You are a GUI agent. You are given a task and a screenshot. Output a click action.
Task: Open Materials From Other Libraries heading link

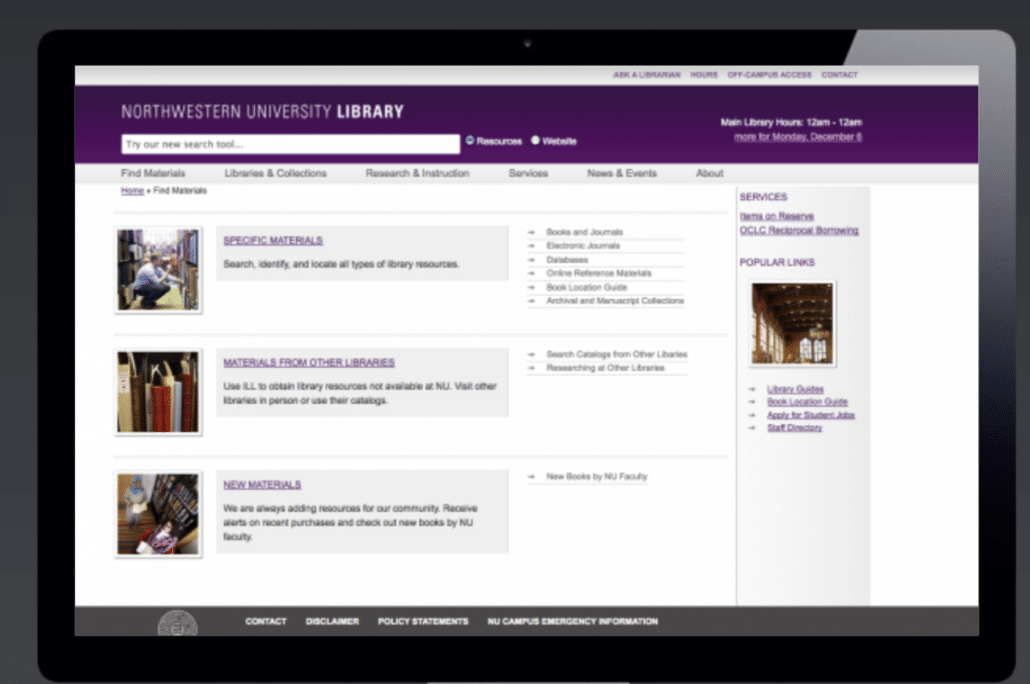(x=309, y=363)
